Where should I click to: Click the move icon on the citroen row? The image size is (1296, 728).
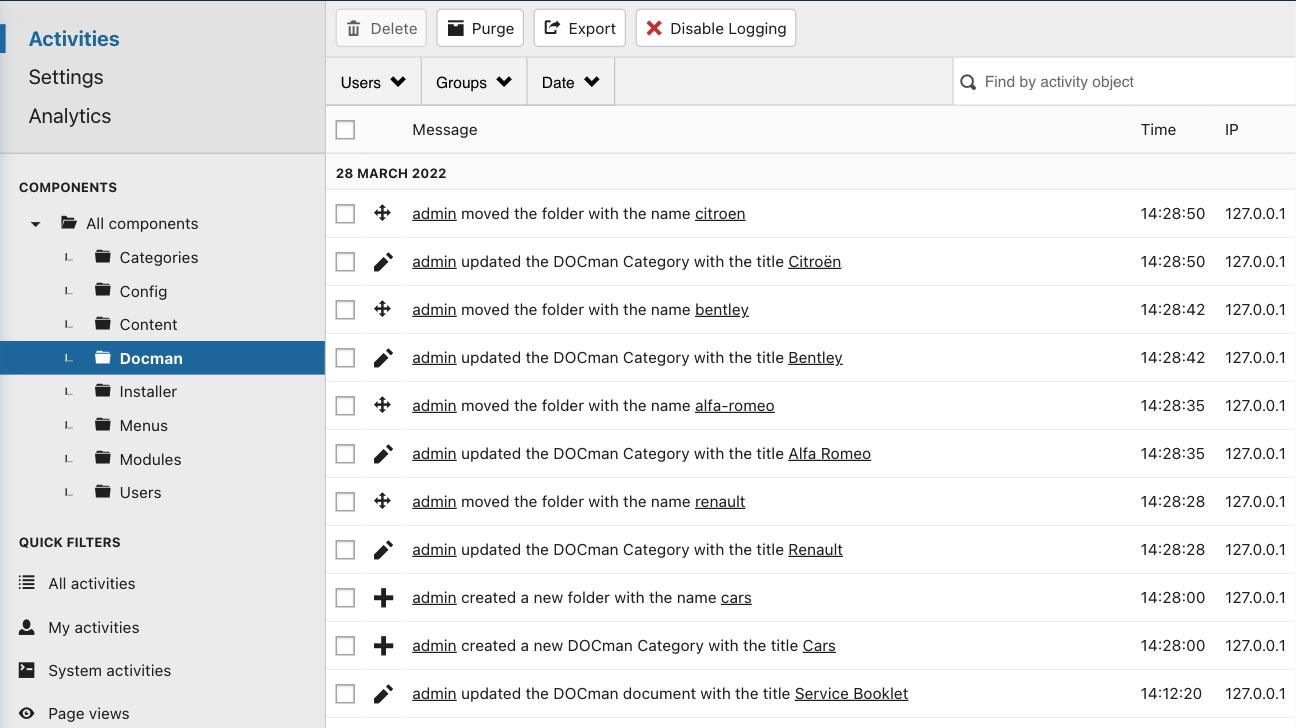pos(382,213)
